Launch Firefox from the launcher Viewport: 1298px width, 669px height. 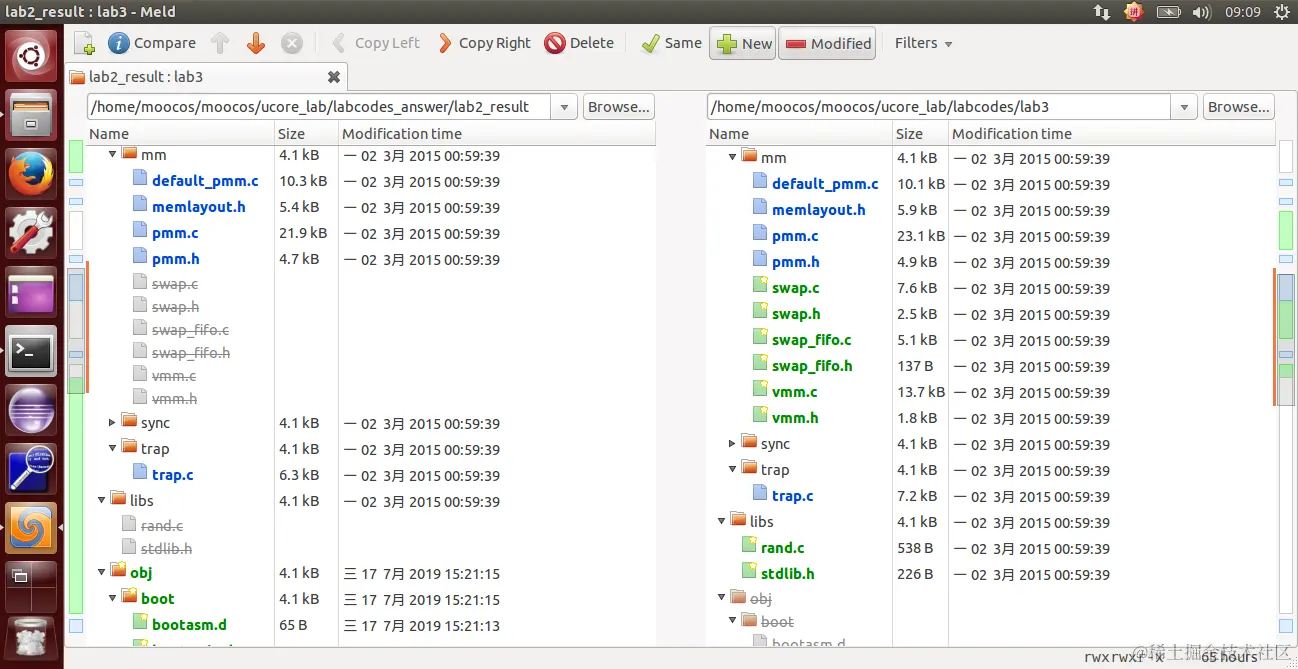pyautogui.click(x=32, y=175)
